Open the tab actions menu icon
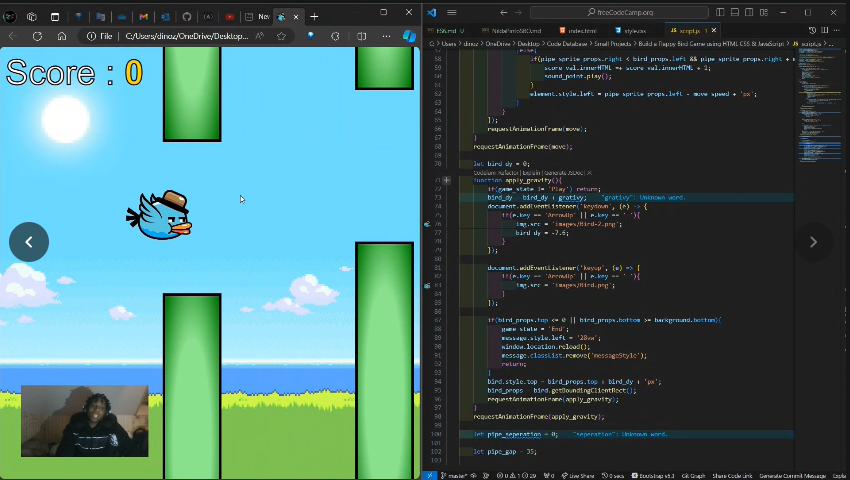 [x=55, y=17]
